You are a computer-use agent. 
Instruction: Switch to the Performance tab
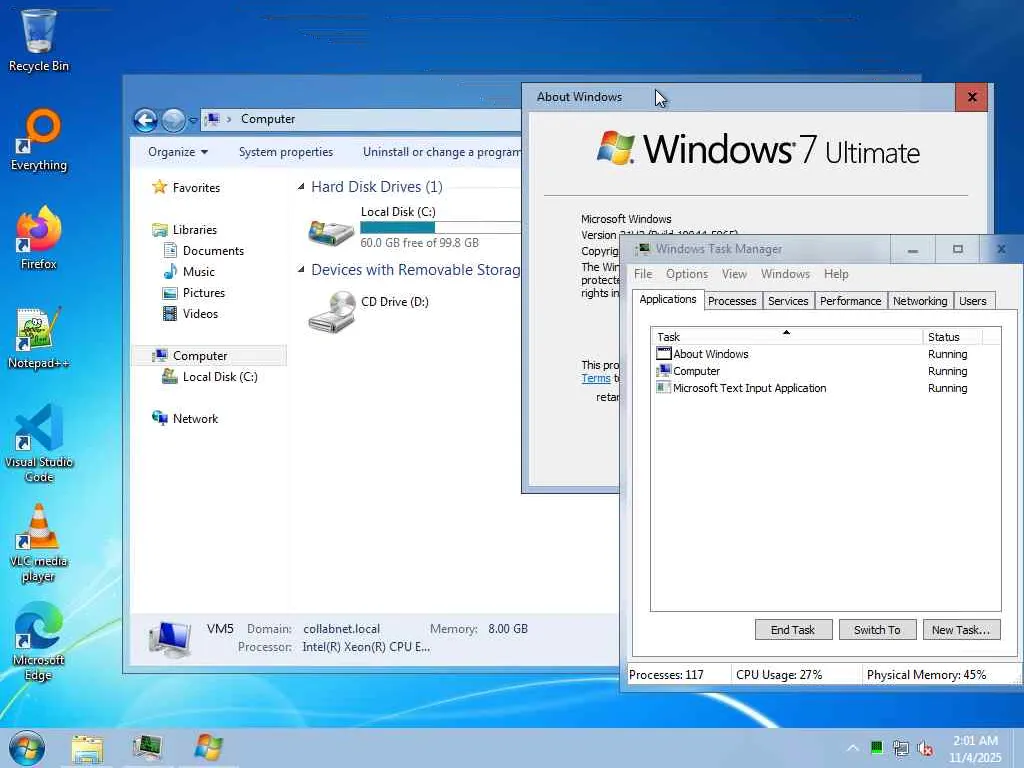[x=850, y=301]
